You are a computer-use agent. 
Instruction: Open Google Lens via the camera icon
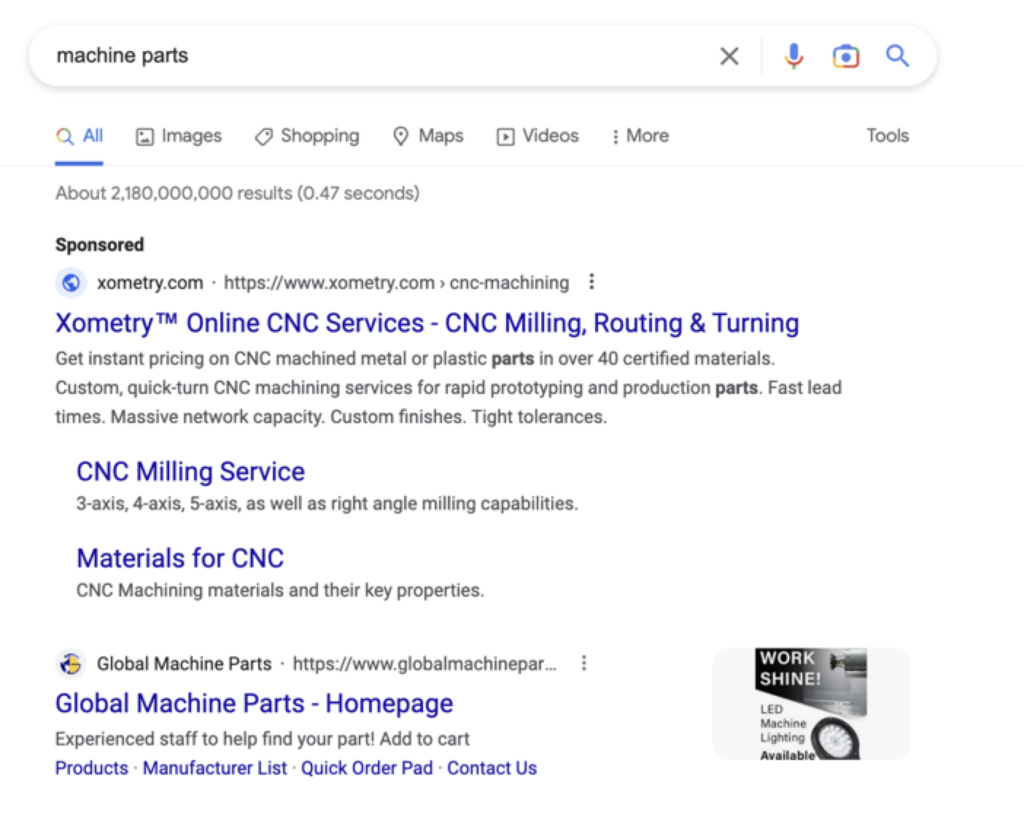pyautogui.click(x=846, y=56)
